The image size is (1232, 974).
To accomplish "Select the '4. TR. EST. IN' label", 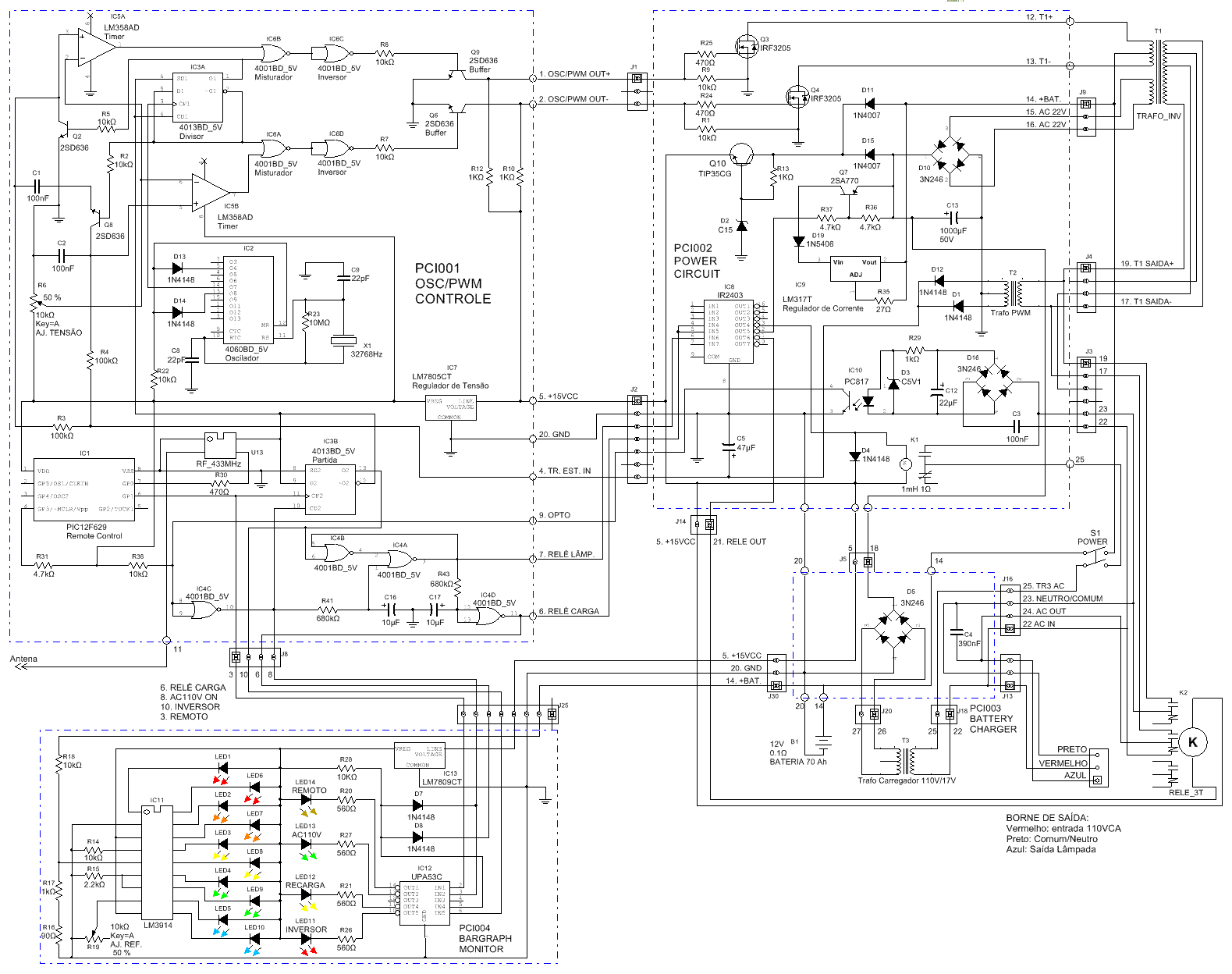I will pyautogui.click(x=565, y=471).
